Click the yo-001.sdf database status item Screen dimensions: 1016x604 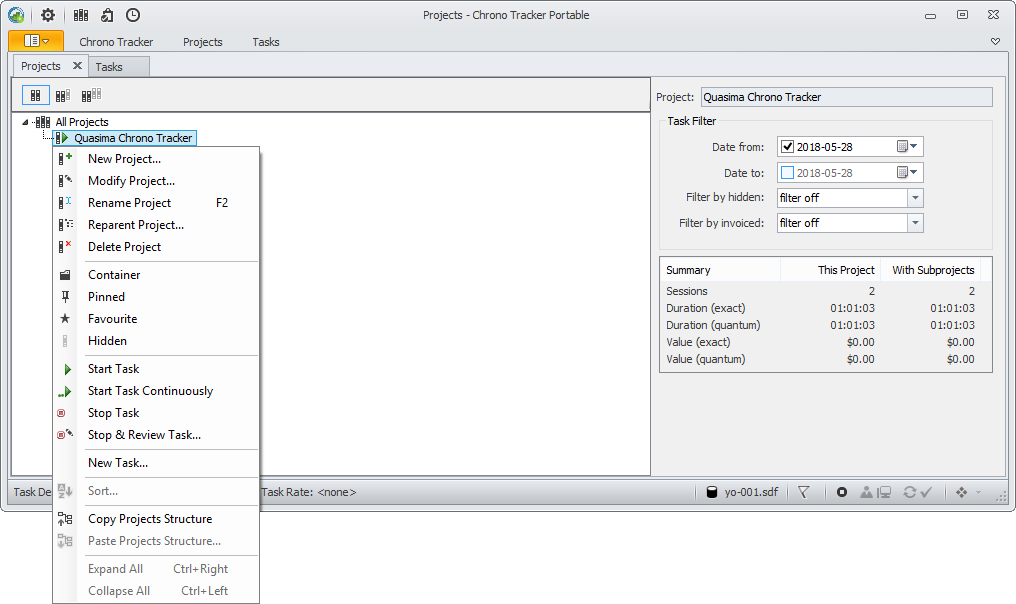pyautogui.click(x=743, y=492)
